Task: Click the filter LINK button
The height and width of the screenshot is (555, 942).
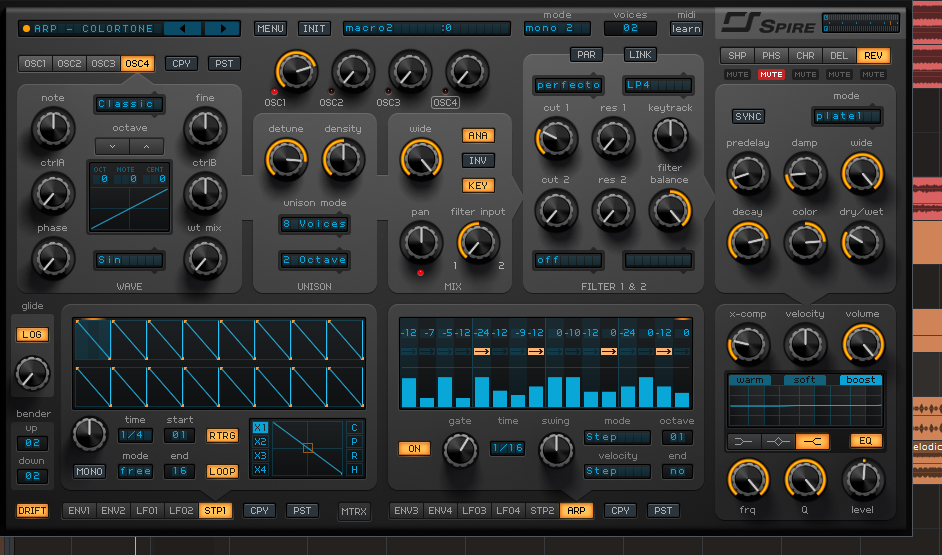Action: coord(640,55)
